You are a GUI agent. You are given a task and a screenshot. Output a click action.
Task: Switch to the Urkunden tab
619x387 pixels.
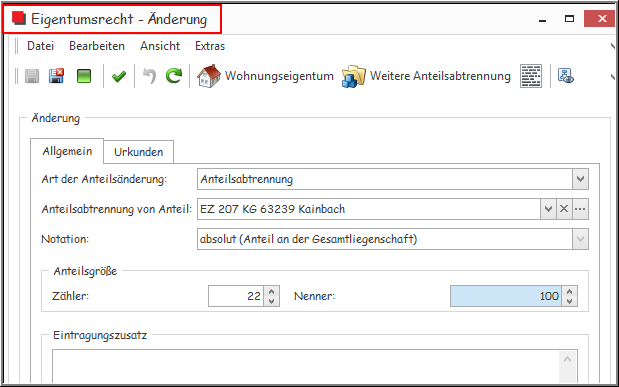click(x=139, y=152)
